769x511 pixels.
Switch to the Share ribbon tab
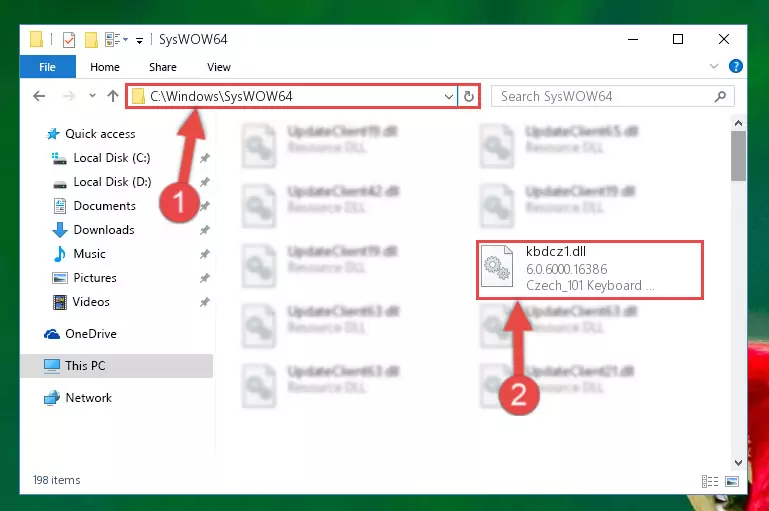pos(162,67)
